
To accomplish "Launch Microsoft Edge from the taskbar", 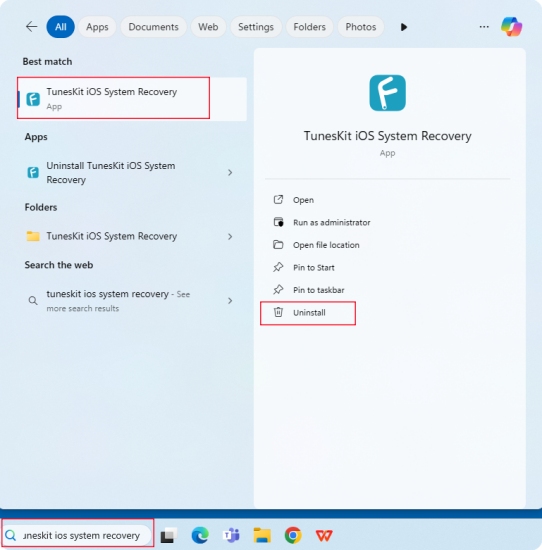I will [x=200, y=535].
